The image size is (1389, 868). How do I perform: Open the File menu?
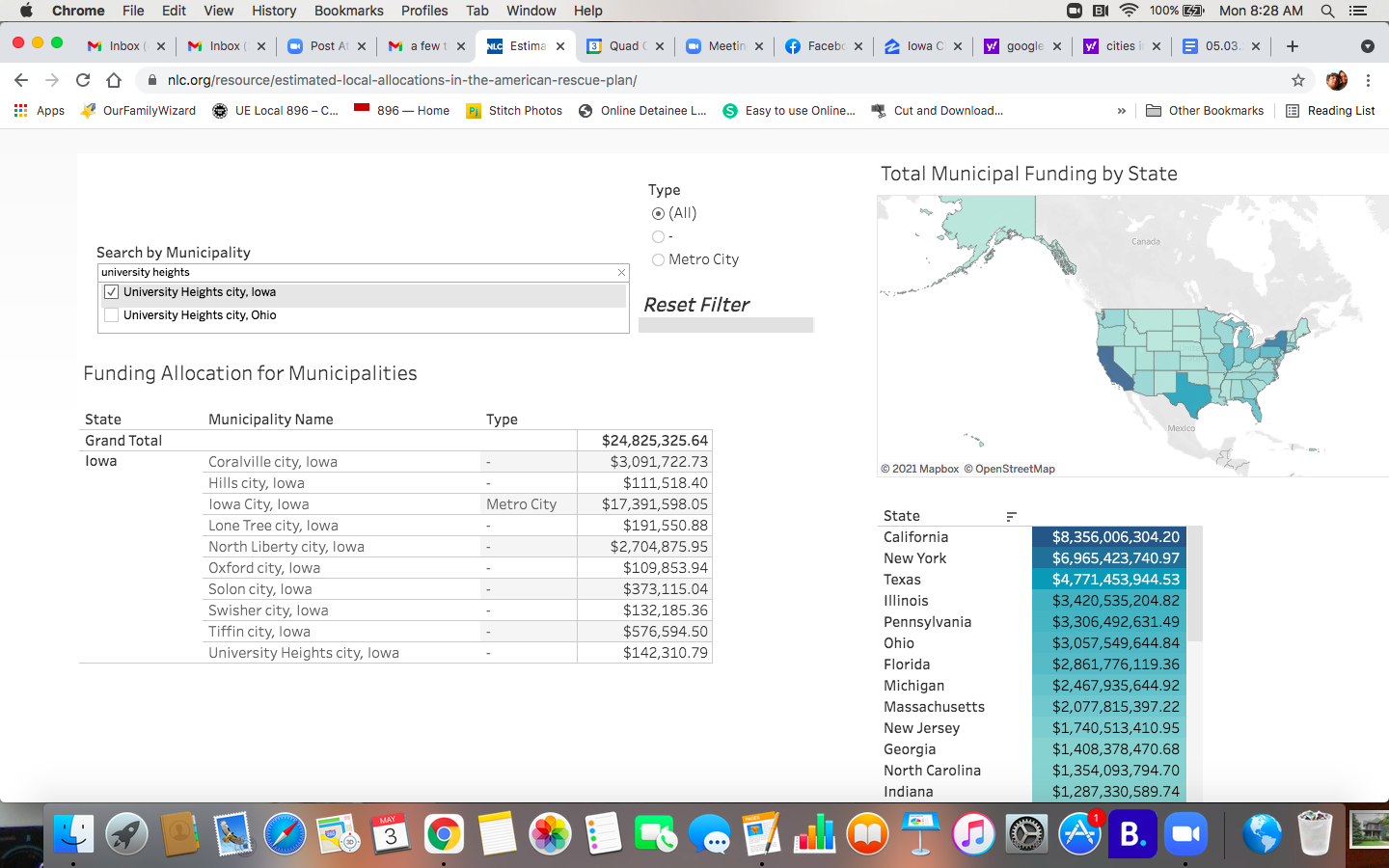(133, 11)
